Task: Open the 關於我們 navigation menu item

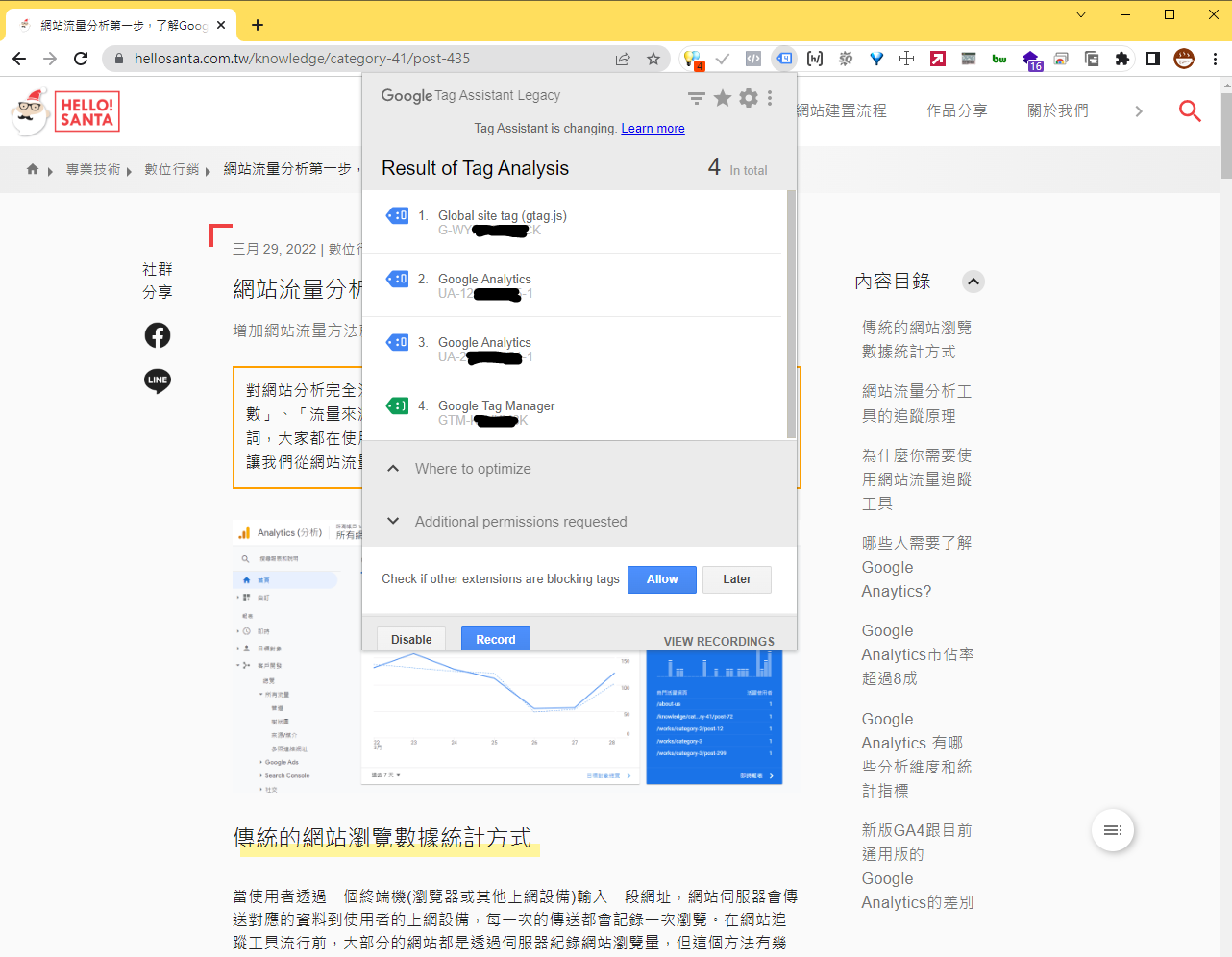Action: 1058,110
